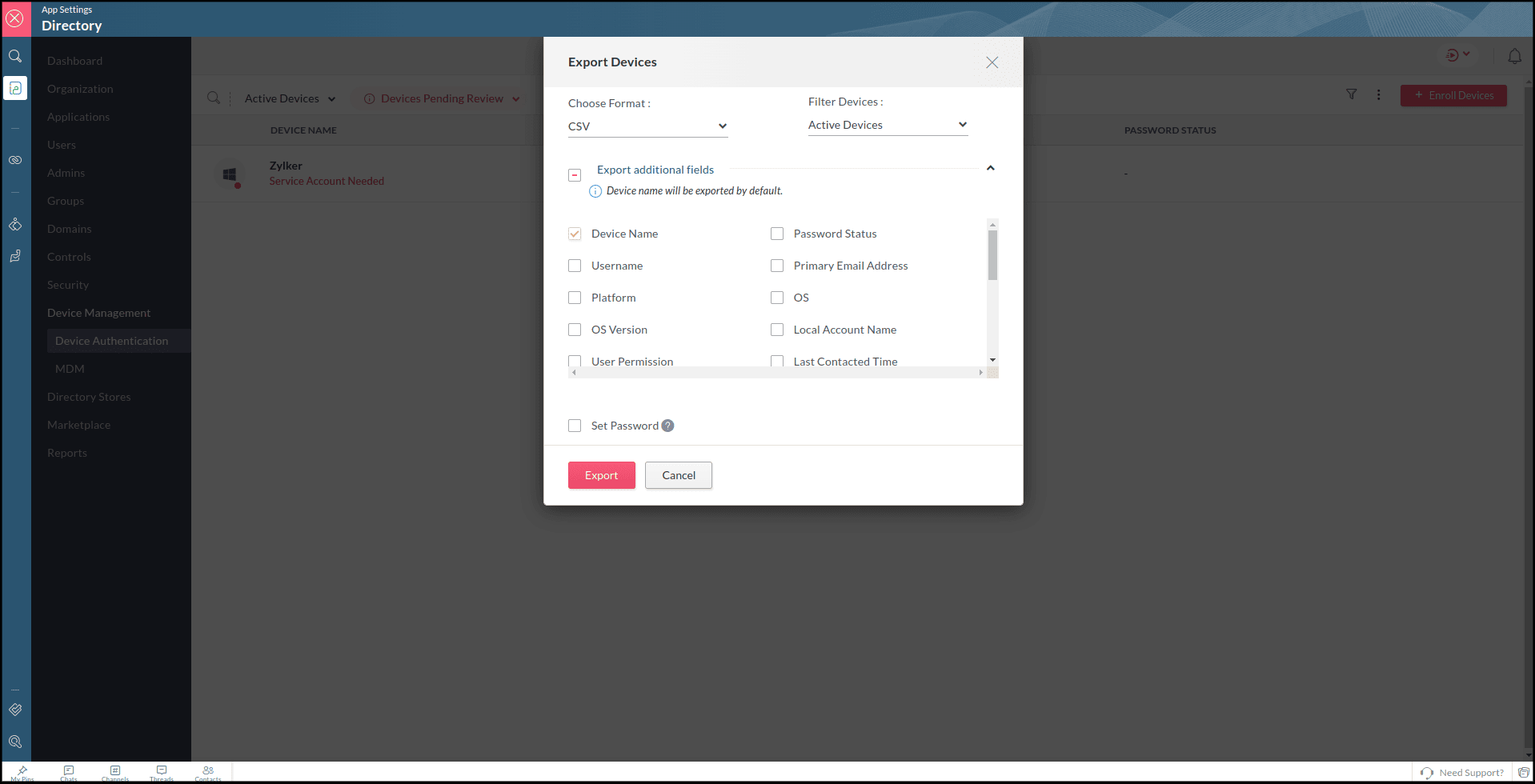Open Contacts in the bottom bar
The image size is (1535, 784).
tap(208, 773)
